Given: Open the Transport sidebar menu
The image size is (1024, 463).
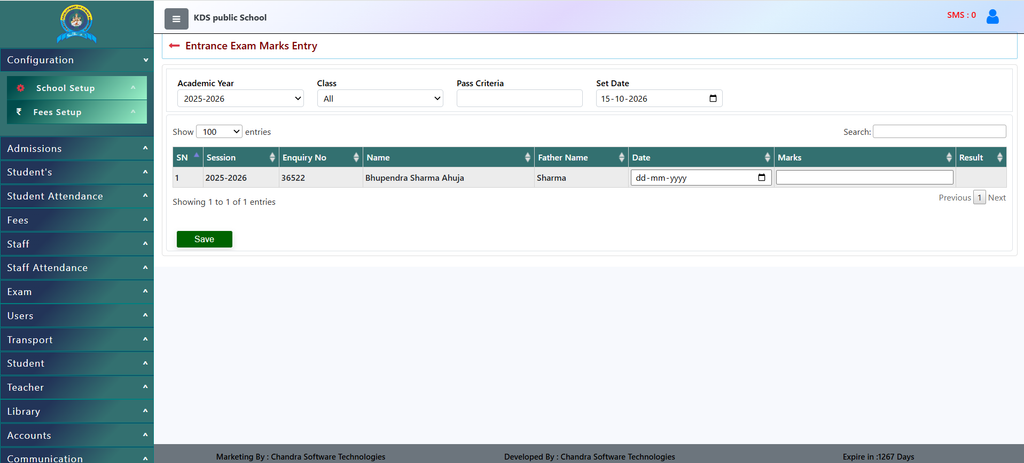Looking at the screenshot, I should click(77, 340).
